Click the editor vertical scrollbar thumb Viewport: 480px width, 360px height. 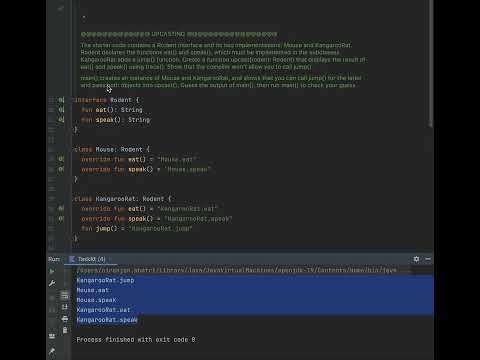point(431,63)
